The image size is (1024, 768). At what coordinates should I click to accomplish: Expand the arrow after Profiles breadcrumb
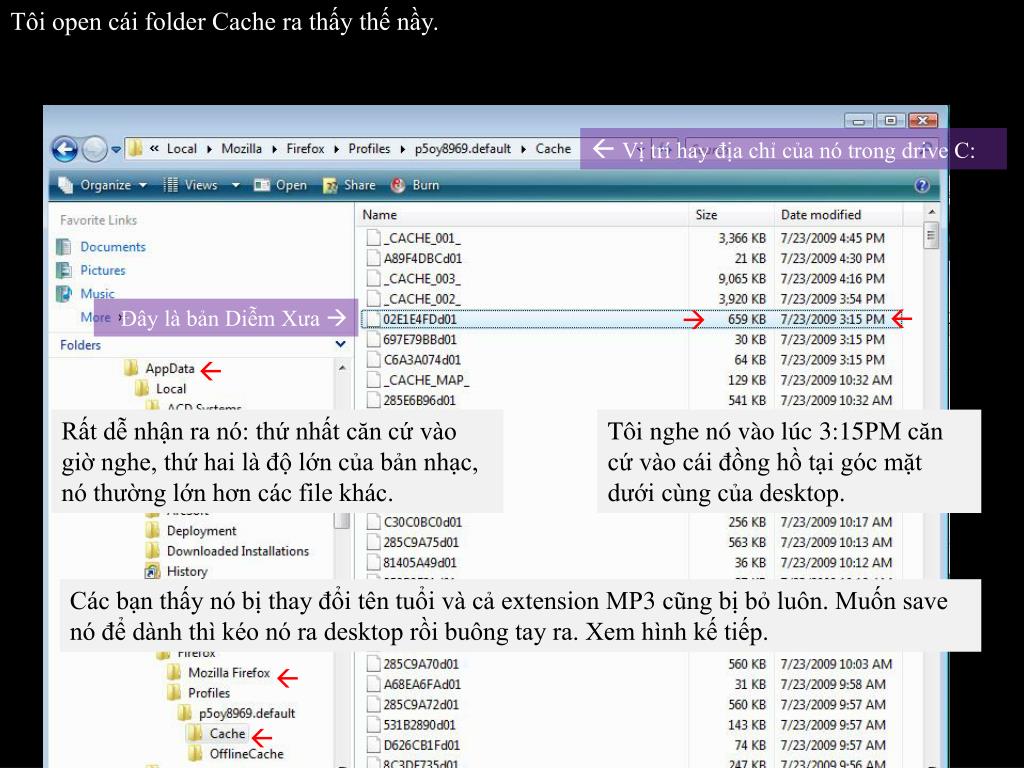pos(402,150)
